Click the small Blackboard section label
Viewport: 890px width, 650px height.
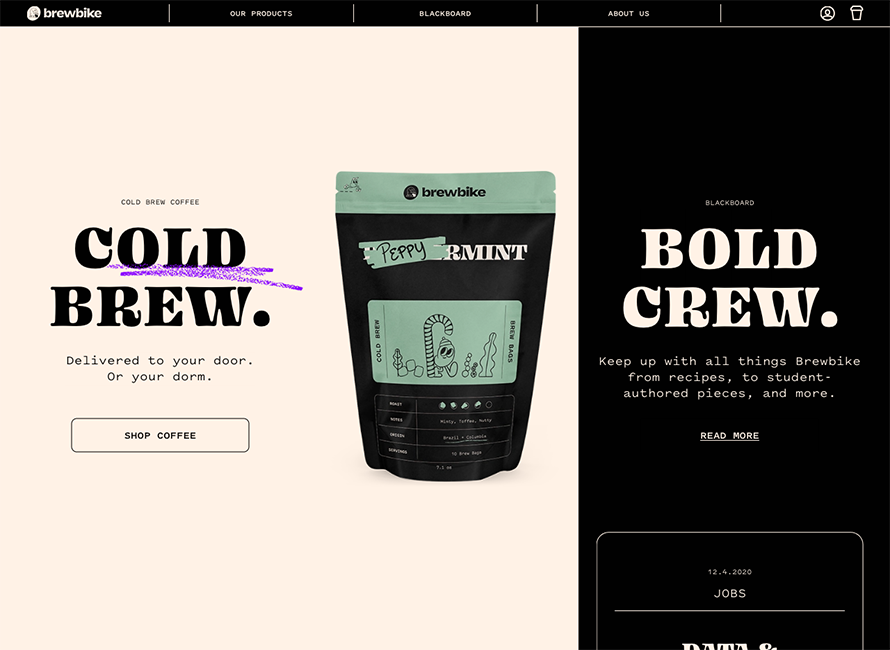tap(729, 203)
